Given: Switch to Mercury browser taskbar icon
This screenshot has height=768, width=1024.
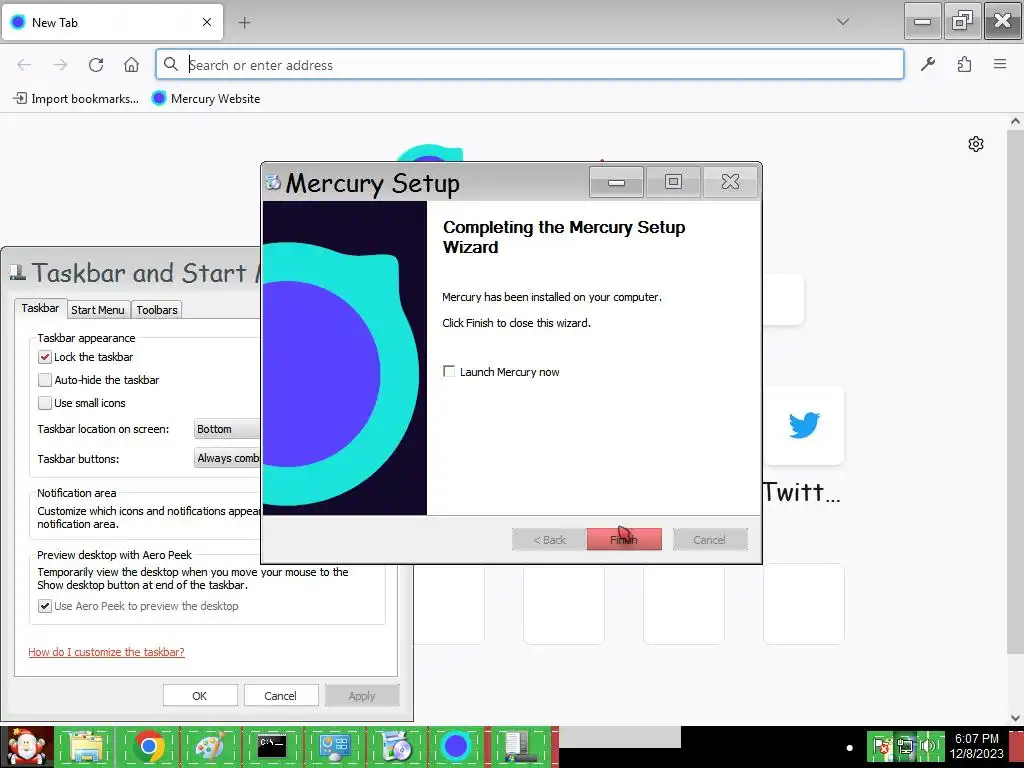Looking at the screenshot, I should pos(456,747).
